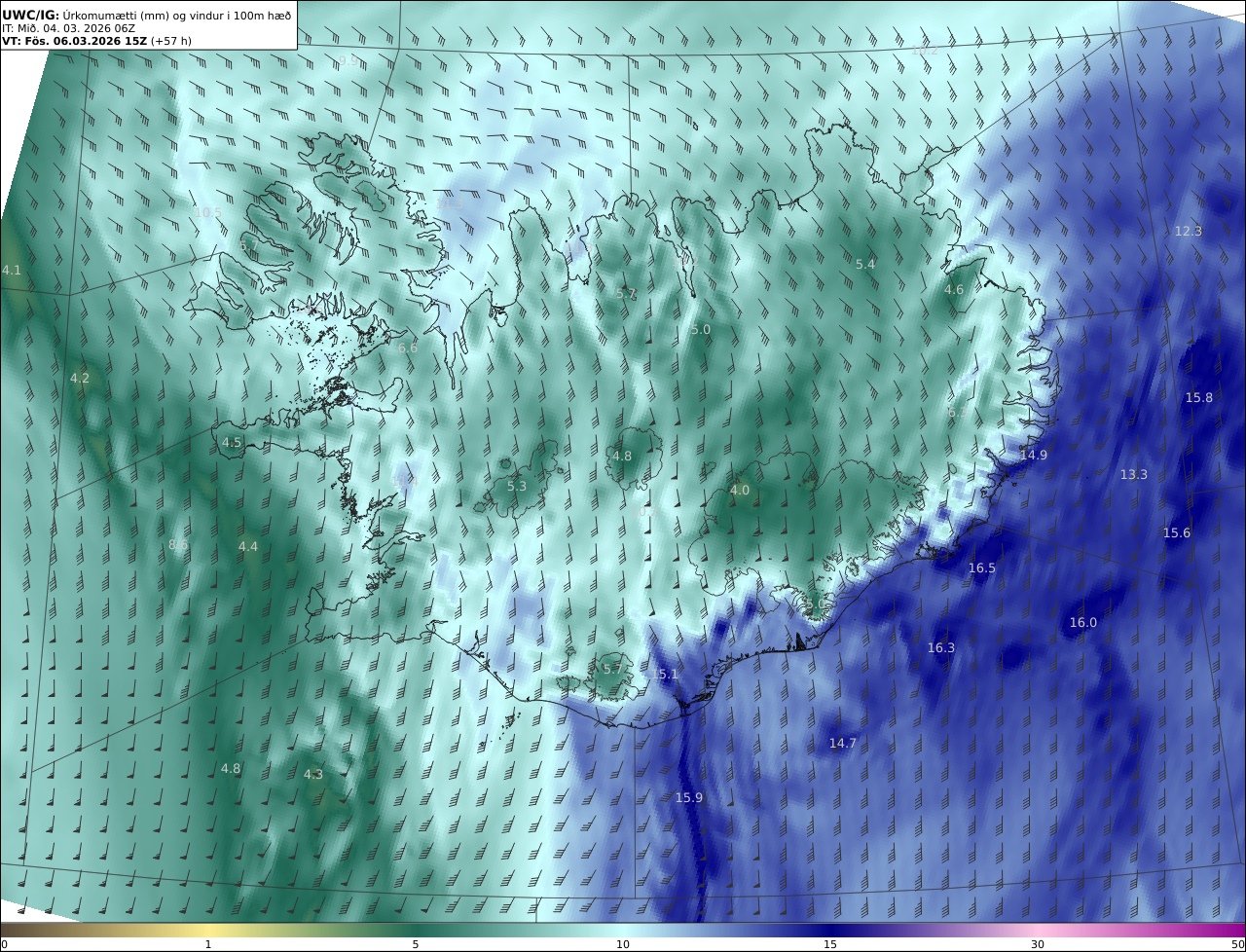
Task: Select the 6.6 value label
Action: point(407,348)
